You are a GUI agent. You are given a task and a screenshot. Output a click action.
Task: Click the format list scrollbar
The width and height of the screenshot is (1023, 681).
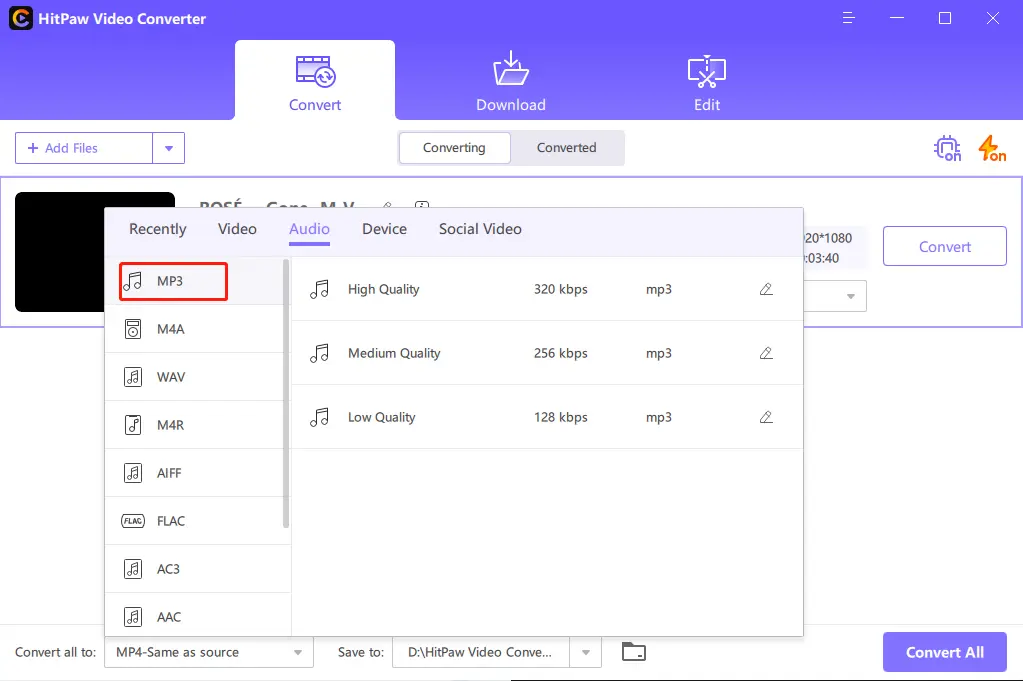[x=286, y=393]
